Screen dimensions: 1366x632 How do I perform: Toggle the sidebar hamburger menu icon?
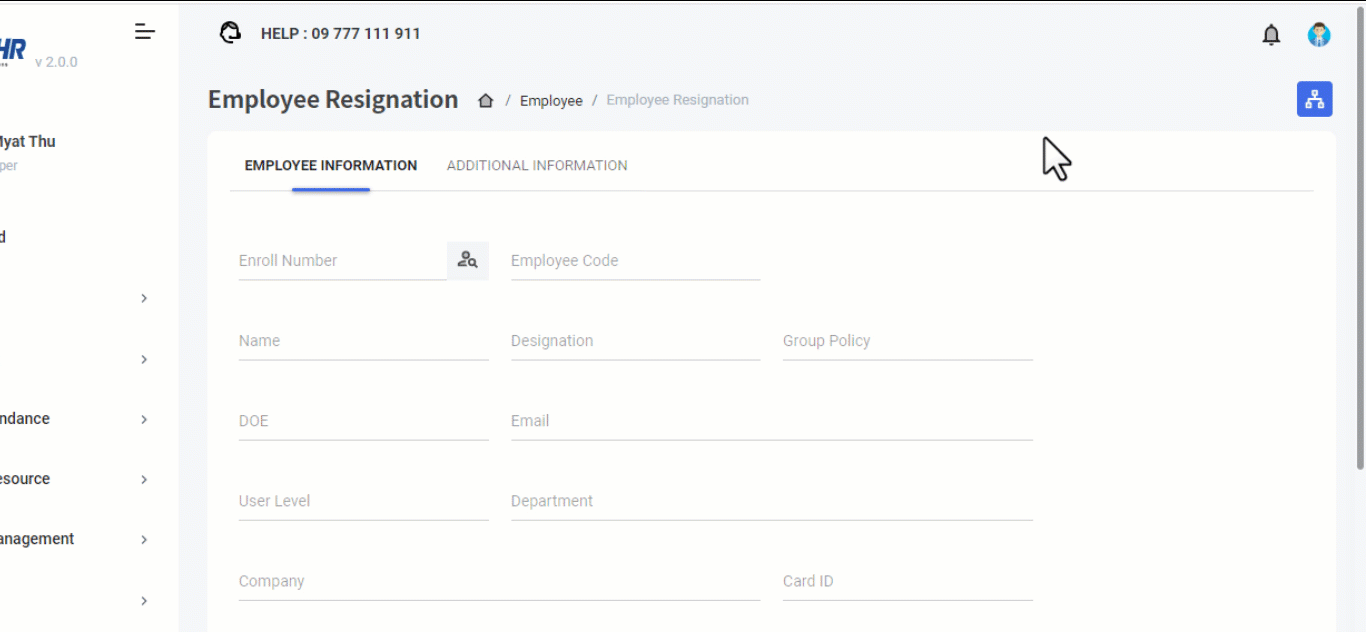click(145, 32)
